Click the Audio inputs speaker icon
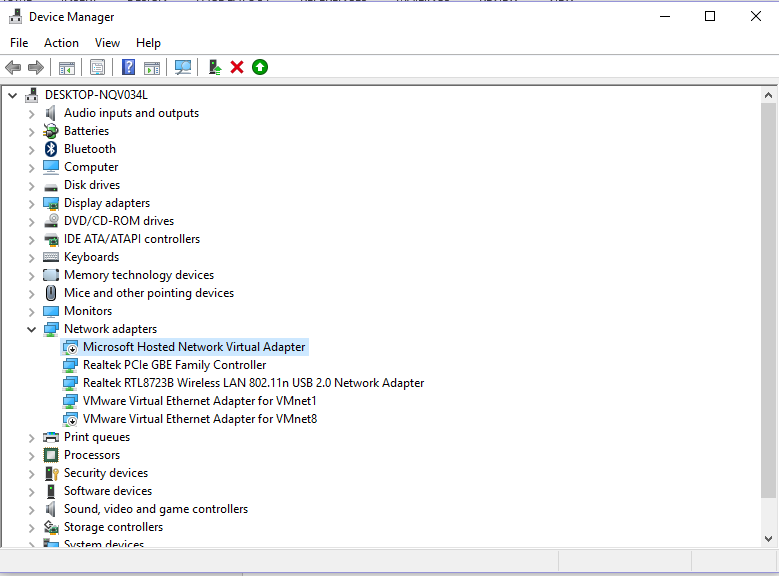The height and width of the screenshot is (576, 779). pos(51,113)
